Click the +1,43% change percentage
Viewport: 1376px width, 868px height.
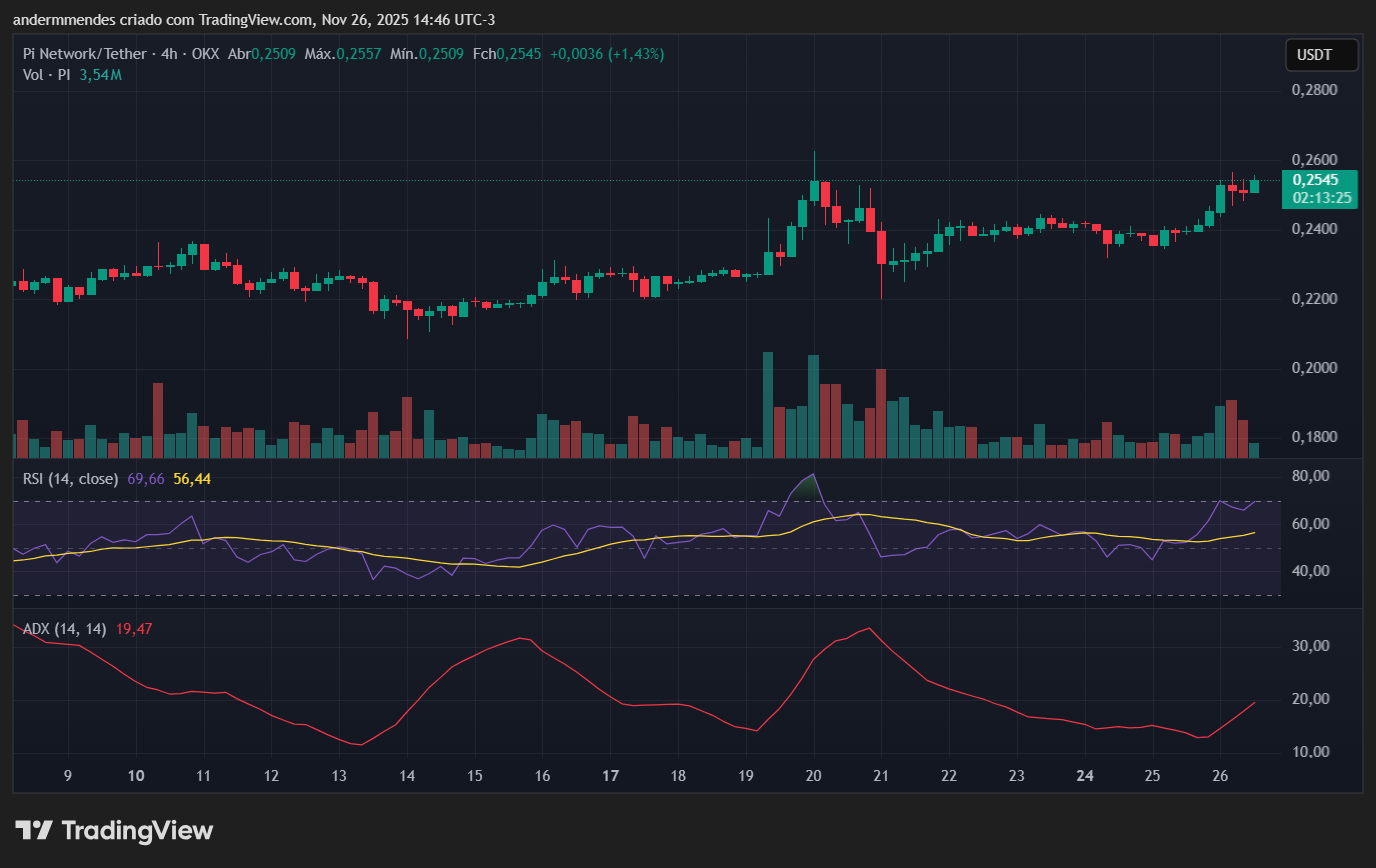click(634, 54)
